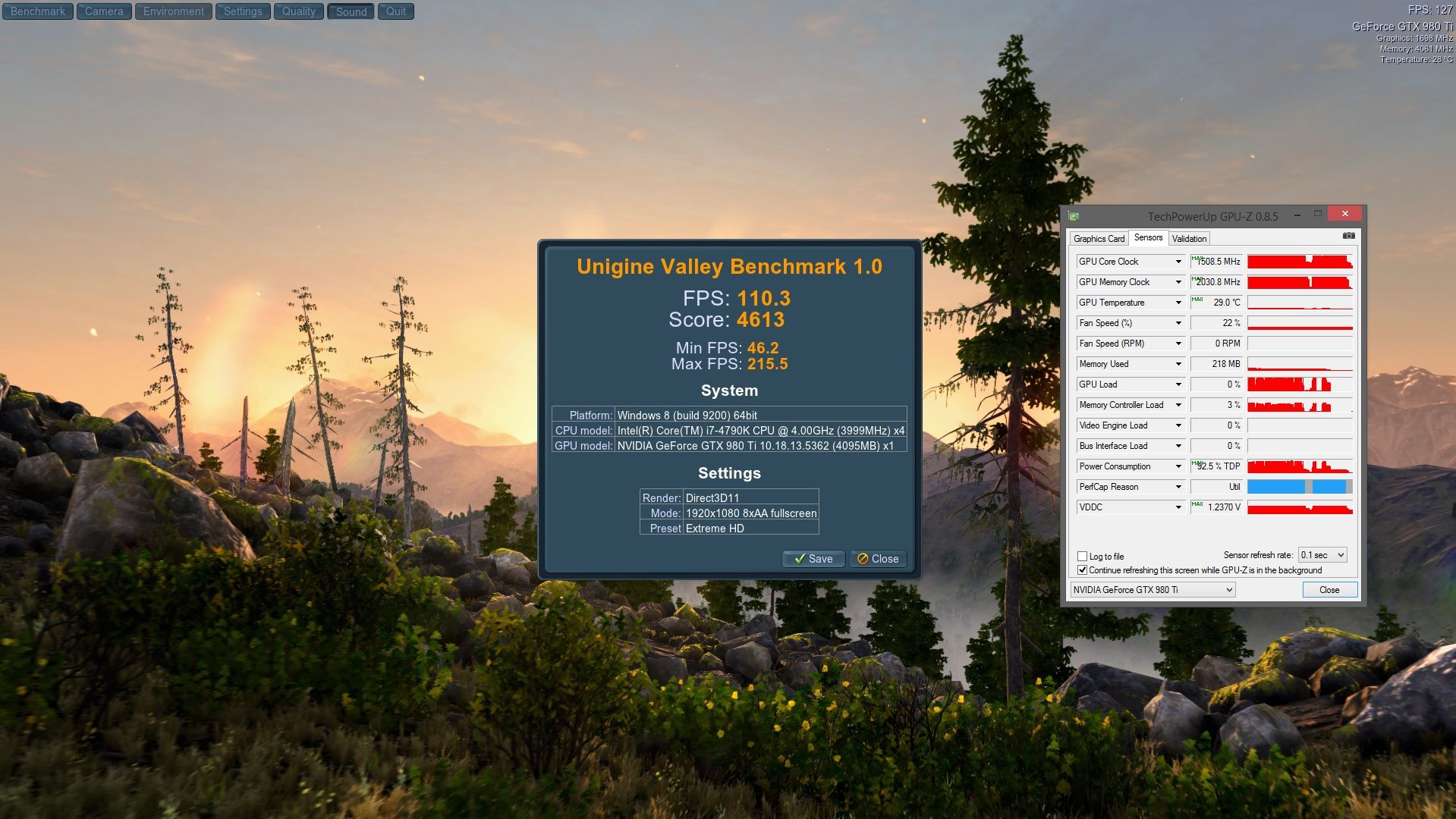Click the CPU model i7-4790K row
Screen dimensions: 1456x819
click(729, 431)
